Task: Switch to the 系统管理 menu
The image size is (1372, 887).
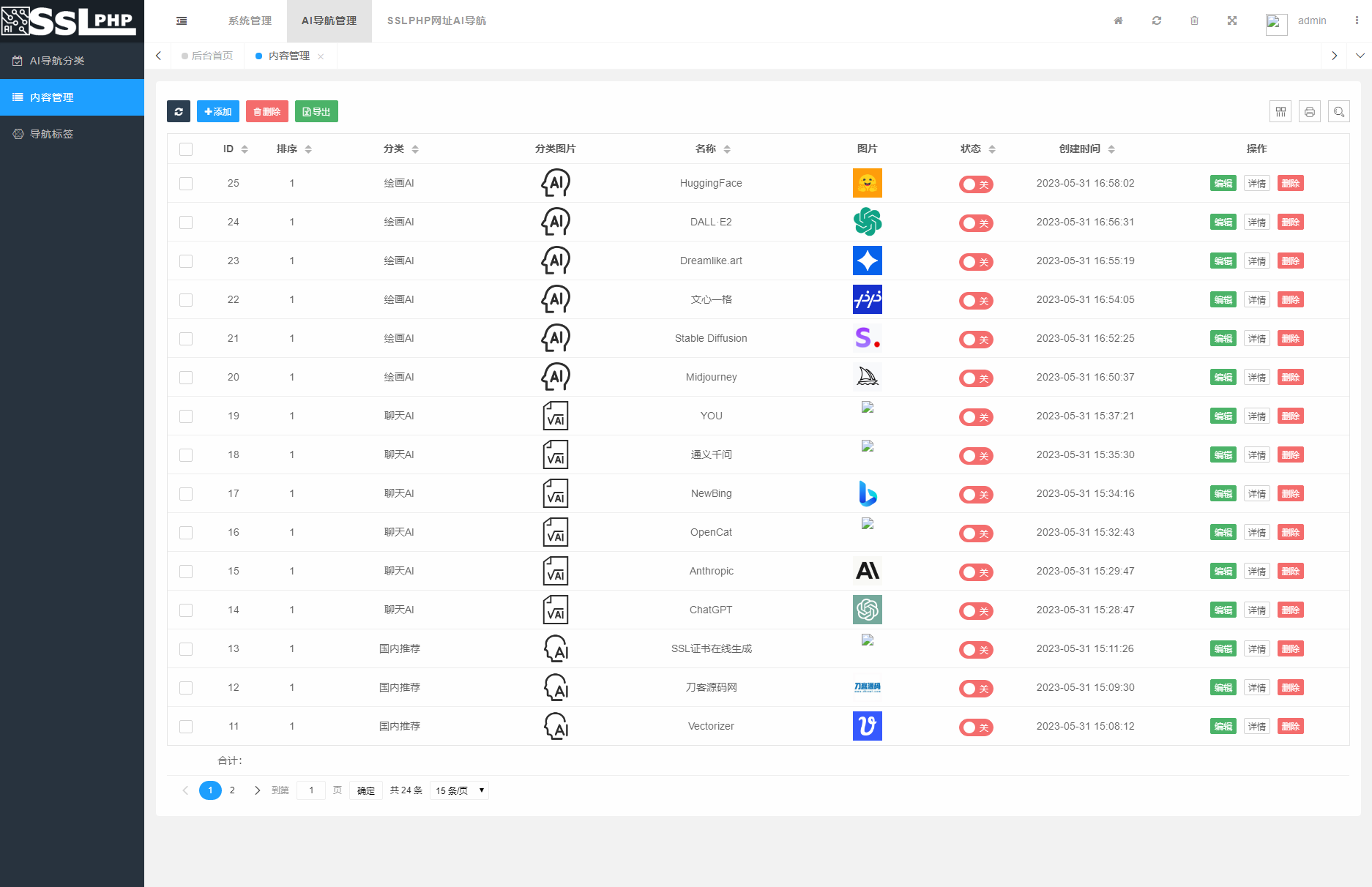Action: pos(250,20)
